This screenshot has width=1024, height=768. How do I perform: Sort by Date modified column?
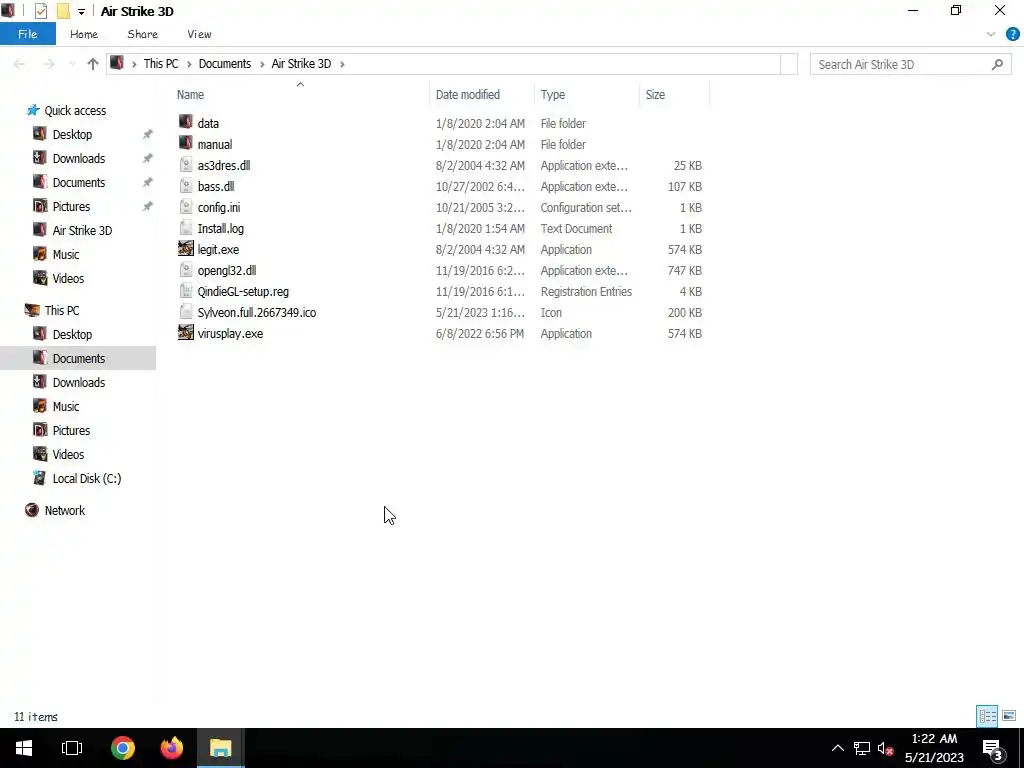point(468,95)
